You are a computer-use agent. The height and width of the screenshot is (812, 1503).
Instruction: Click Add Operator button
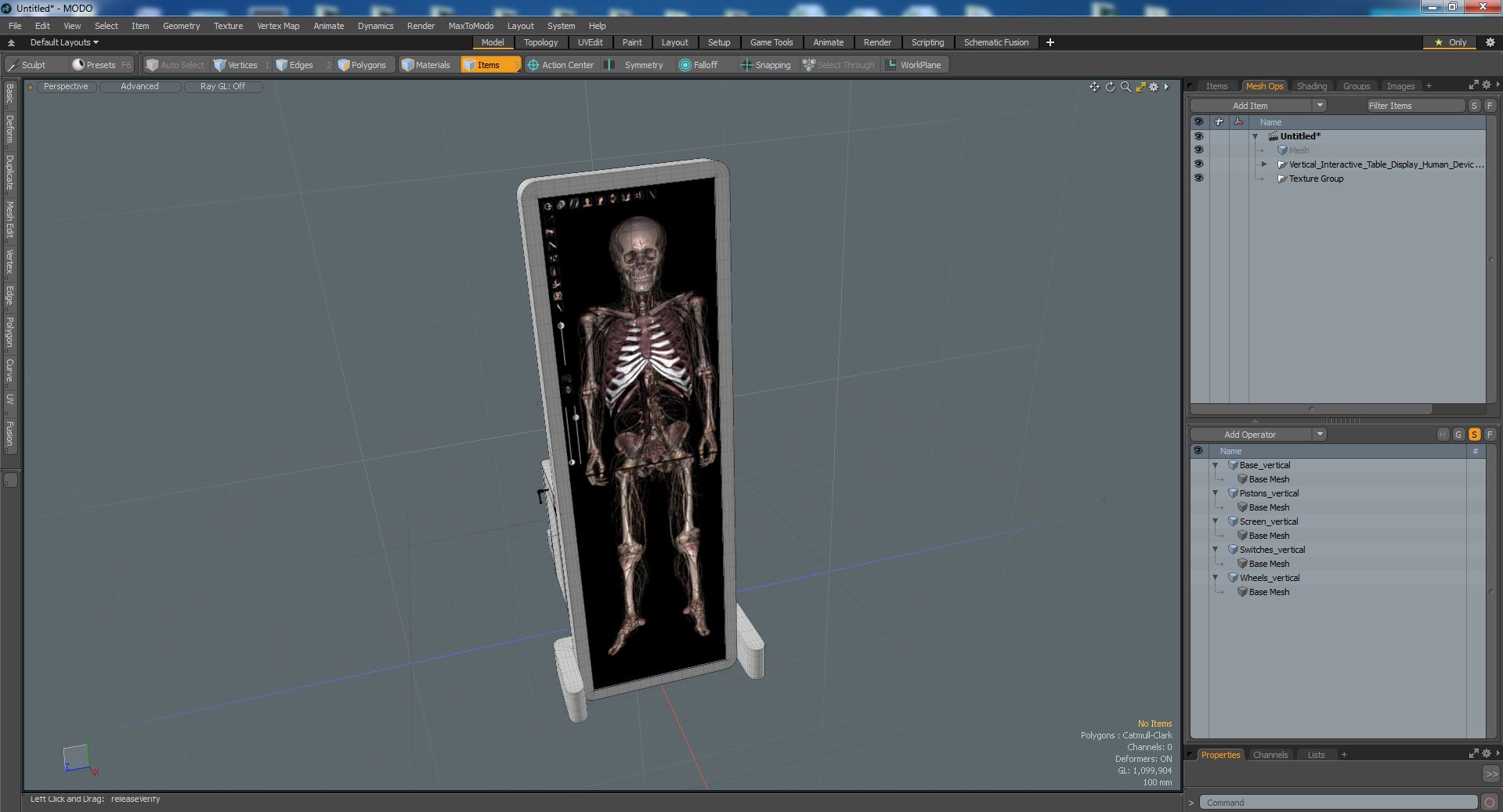[x=1250, y=435]
